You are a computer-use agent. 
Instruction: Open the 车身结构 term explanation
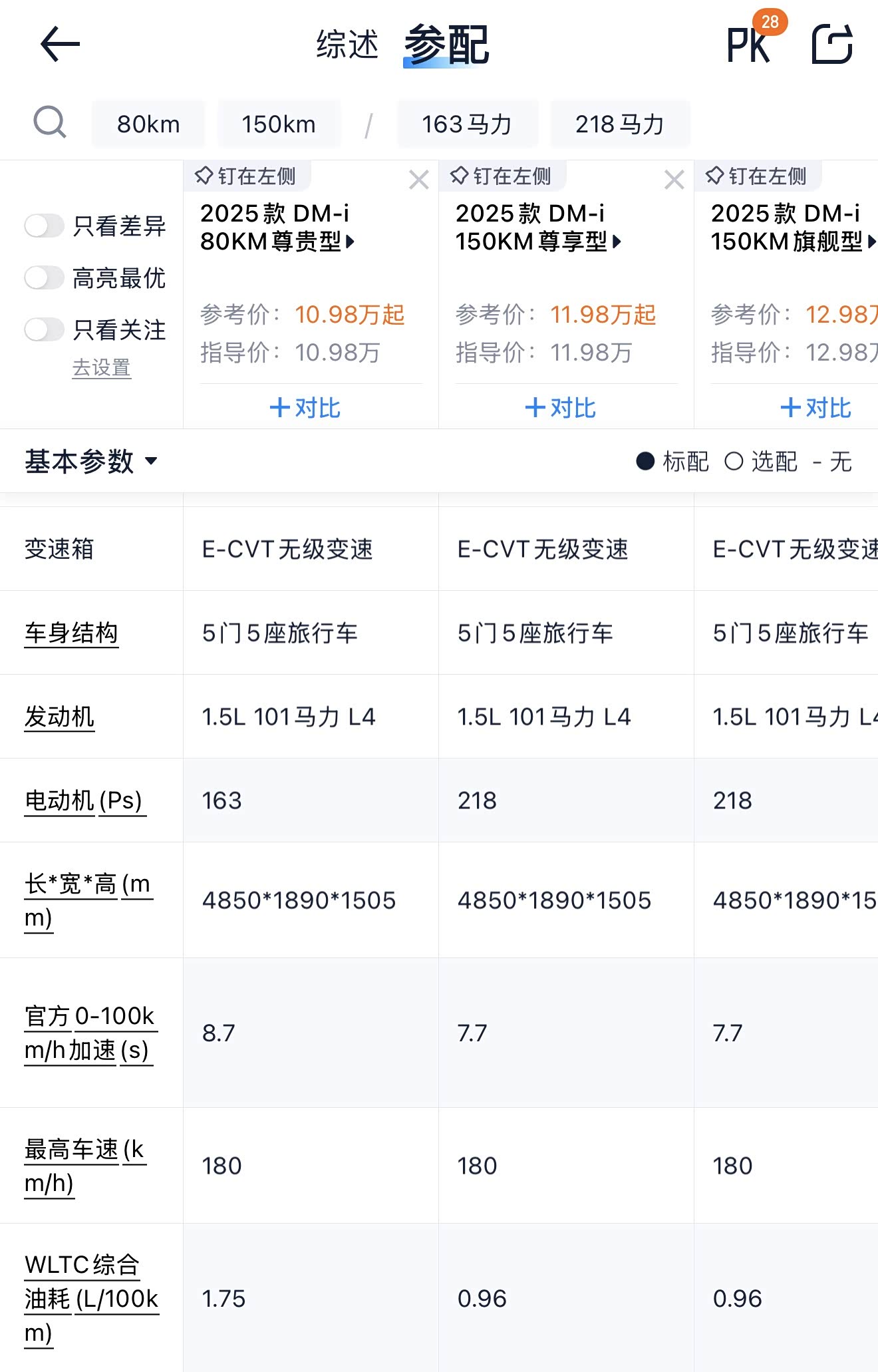(x=71, y=633)
